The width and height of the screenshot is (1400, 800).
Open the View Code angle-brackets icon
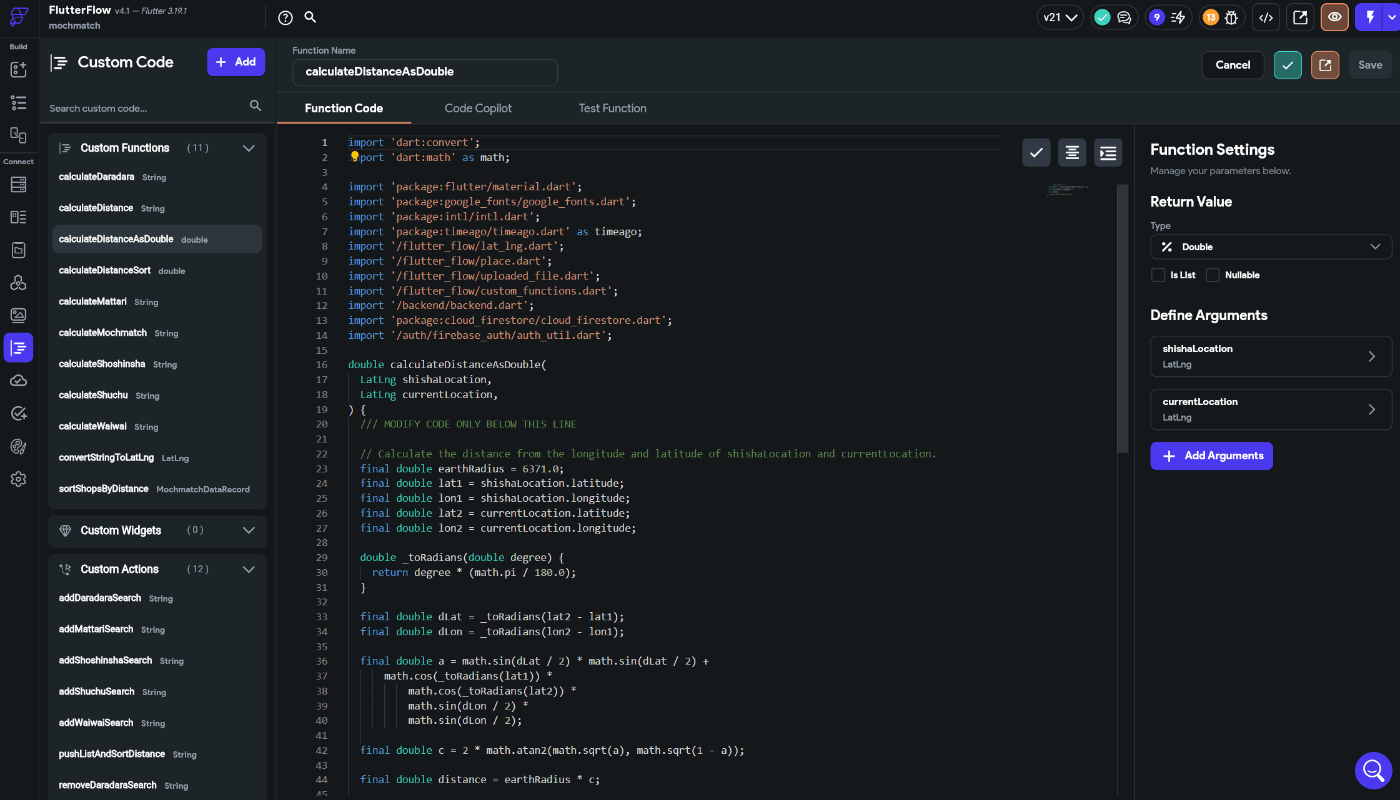[1265, 17]
